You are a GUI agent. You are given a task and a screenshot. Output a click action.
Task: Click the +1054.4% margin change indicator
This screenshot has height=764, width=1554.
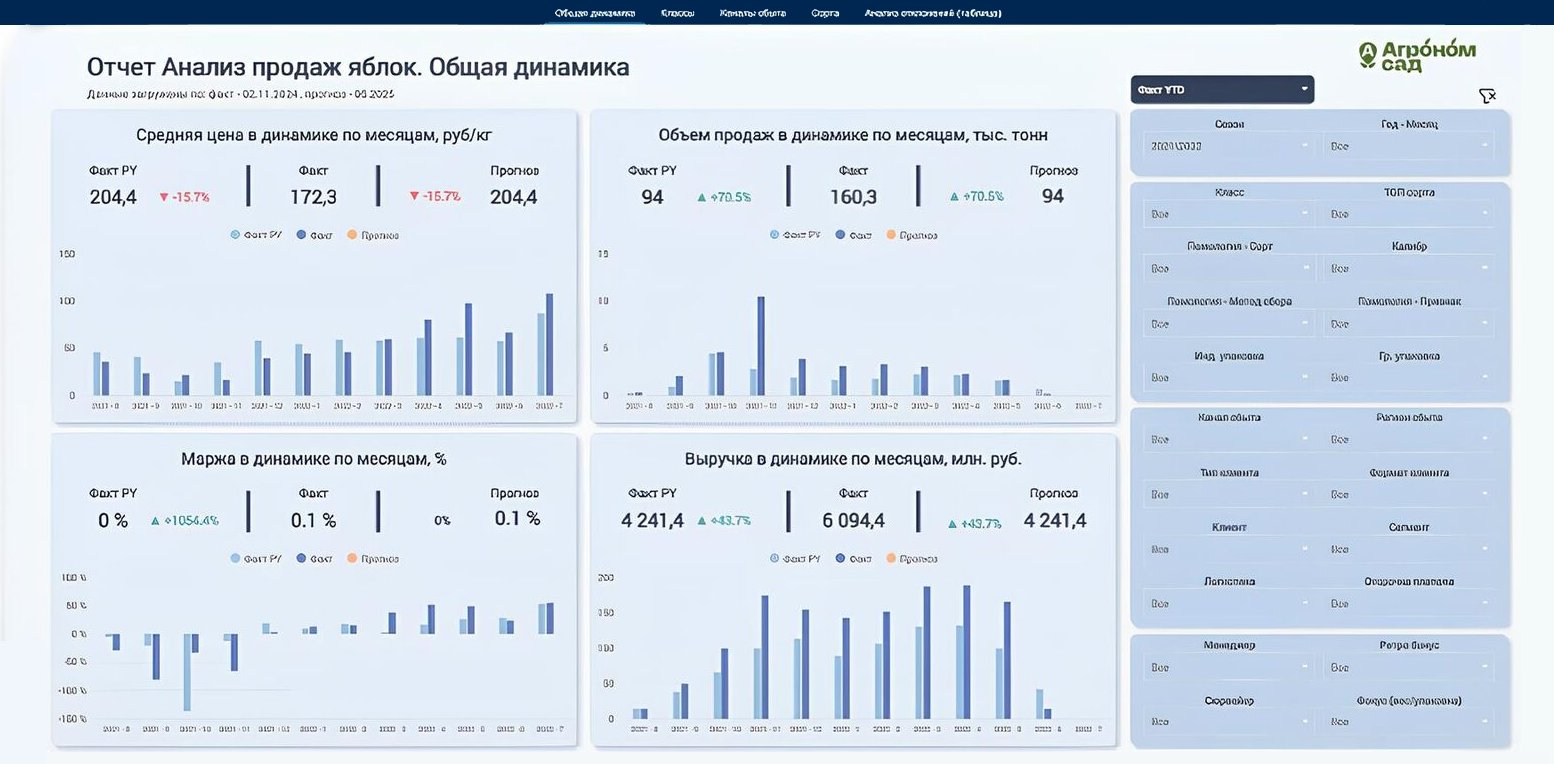click(185, 520)
